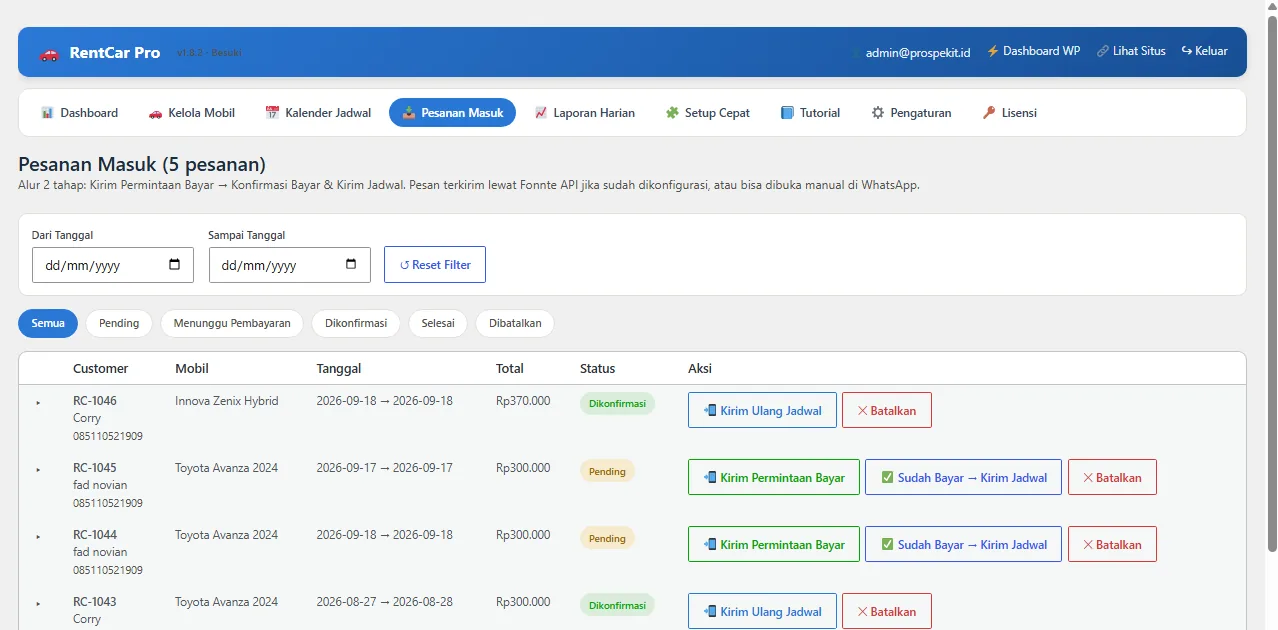Click the gear icon on Pengaturan tab
1278x630 pixels.
click(x=878, y=113)
